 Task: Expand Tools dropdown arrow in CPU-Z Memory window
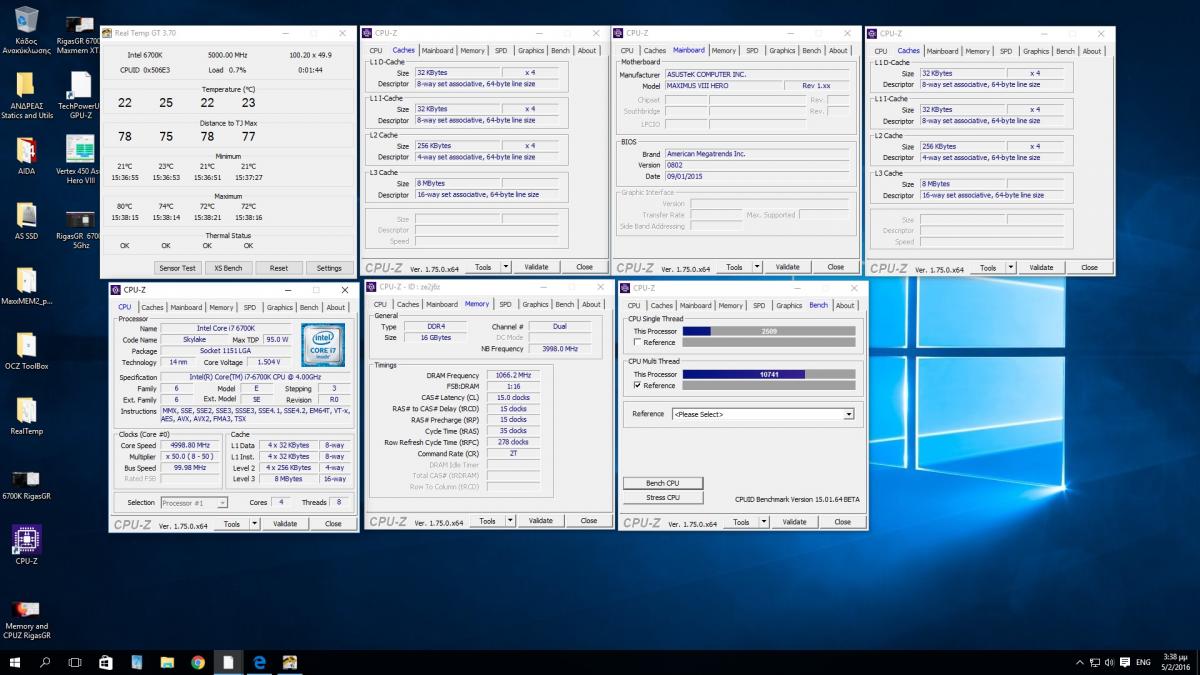coord(510,521)
